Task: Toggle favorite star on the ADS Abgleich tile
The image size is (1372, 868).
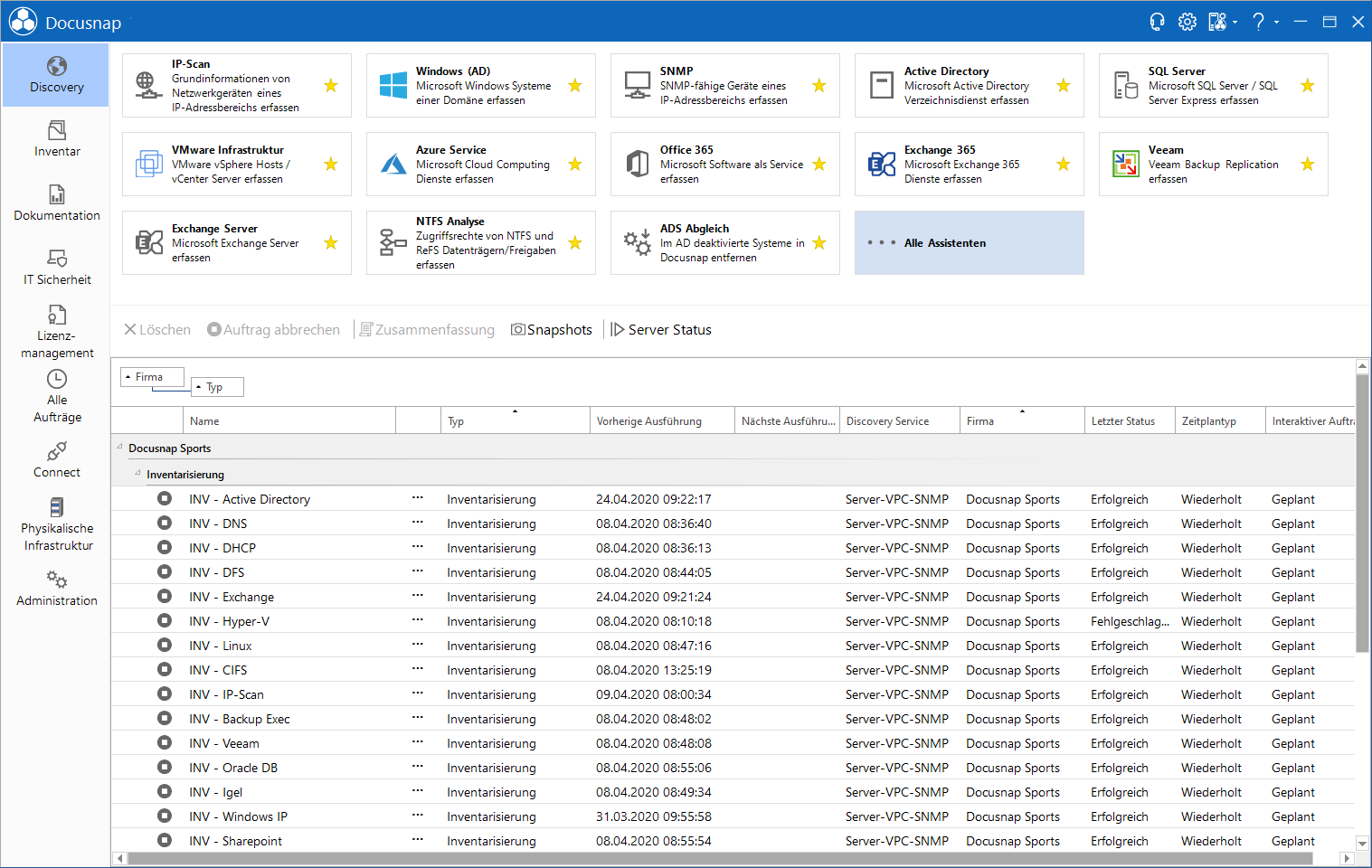Action: 819,243
